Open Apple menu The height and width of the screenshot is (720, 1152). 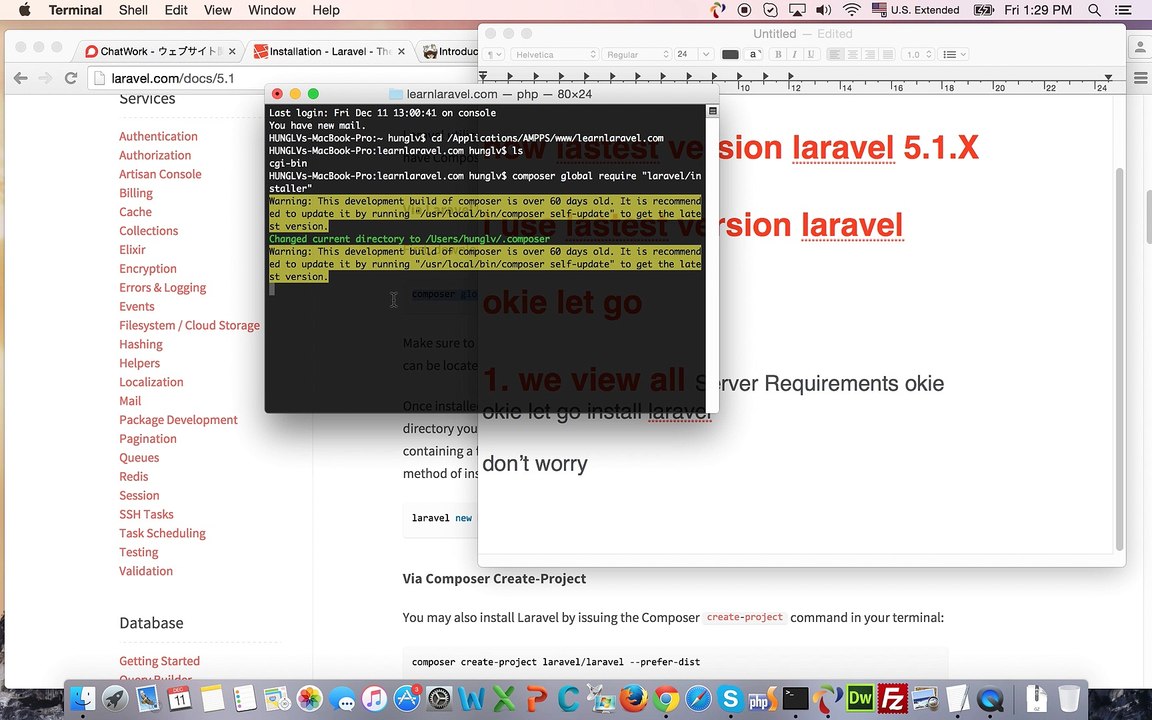point(24,10)
